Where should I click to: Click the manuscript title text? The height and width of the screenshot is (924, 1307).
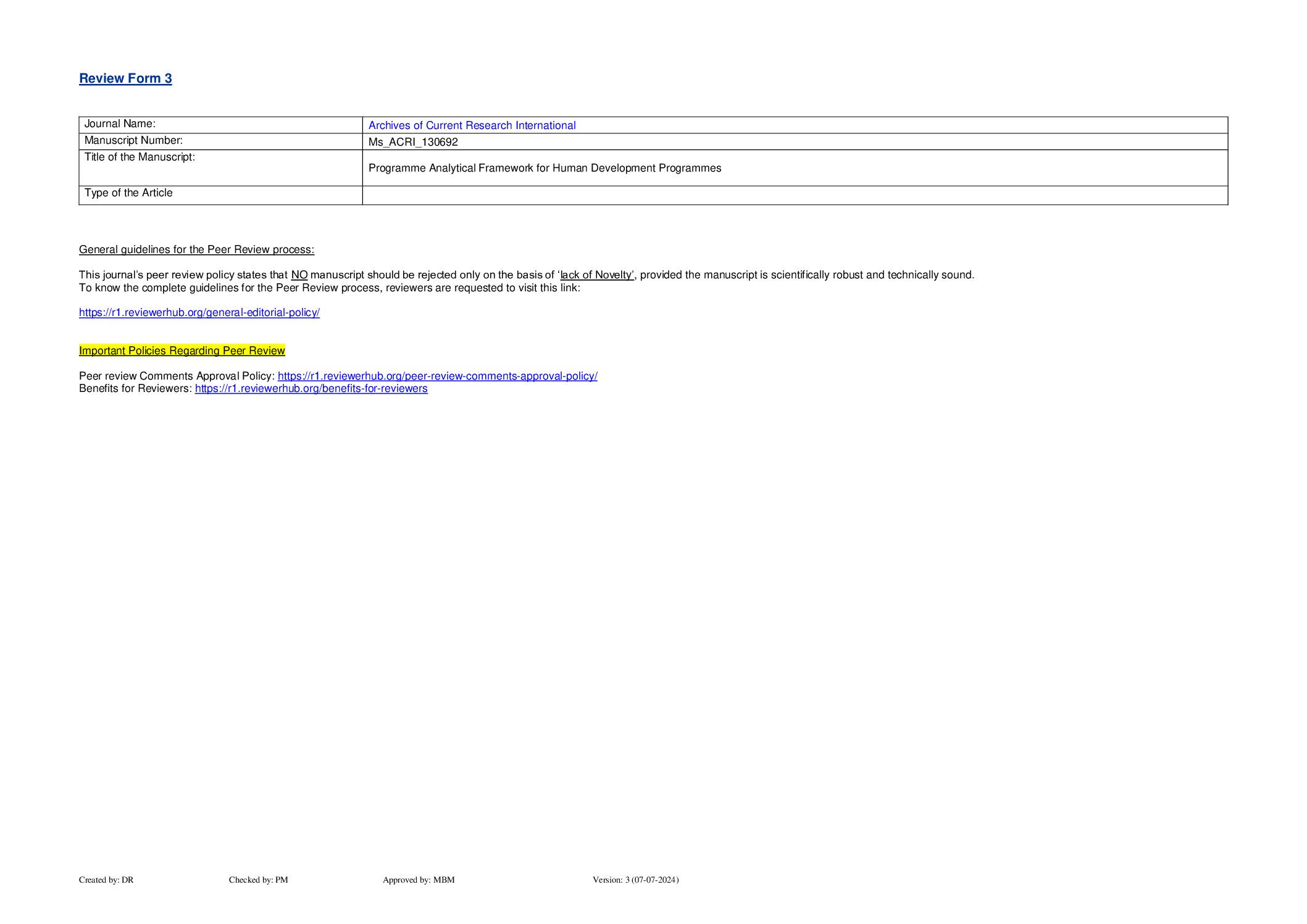tap(545, 168)
